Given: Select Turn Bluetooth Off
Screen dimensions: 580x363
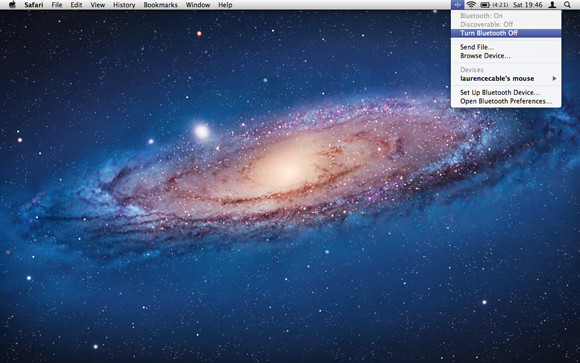Looking at the screenshot, I should pyautogui.click(x=506, y=33).
